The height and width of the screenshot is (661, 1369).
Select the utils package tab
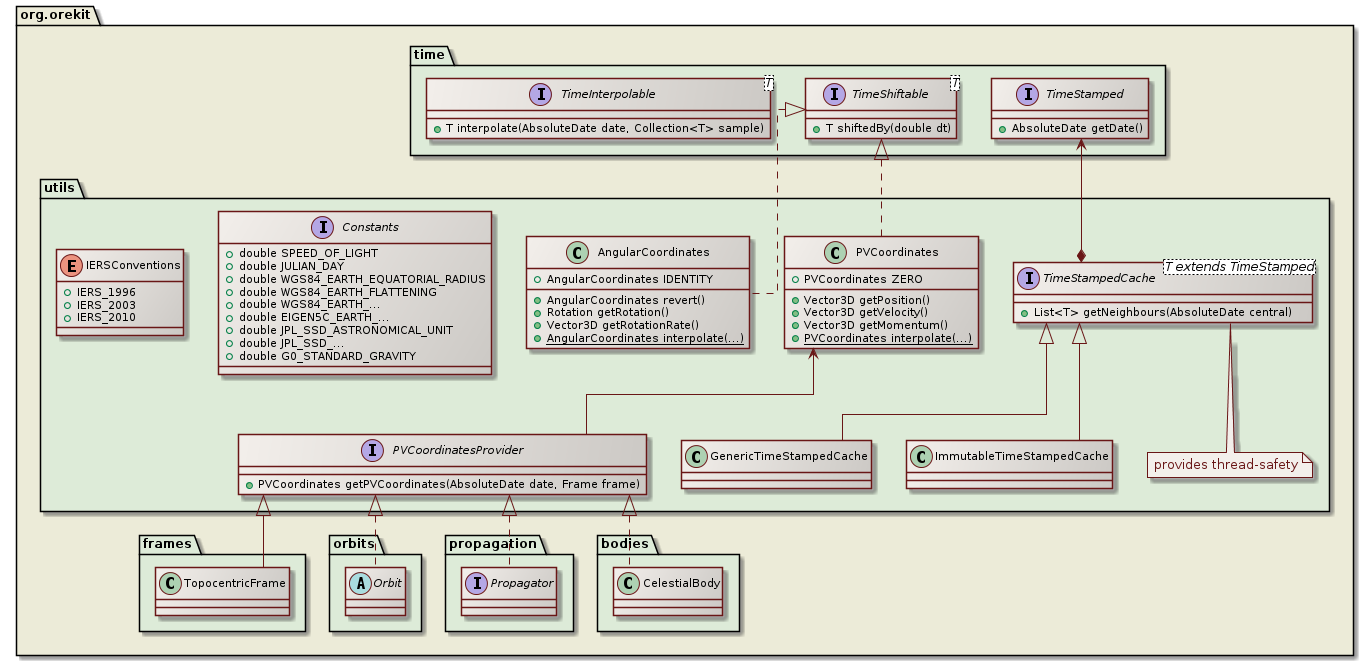[61, 187]
